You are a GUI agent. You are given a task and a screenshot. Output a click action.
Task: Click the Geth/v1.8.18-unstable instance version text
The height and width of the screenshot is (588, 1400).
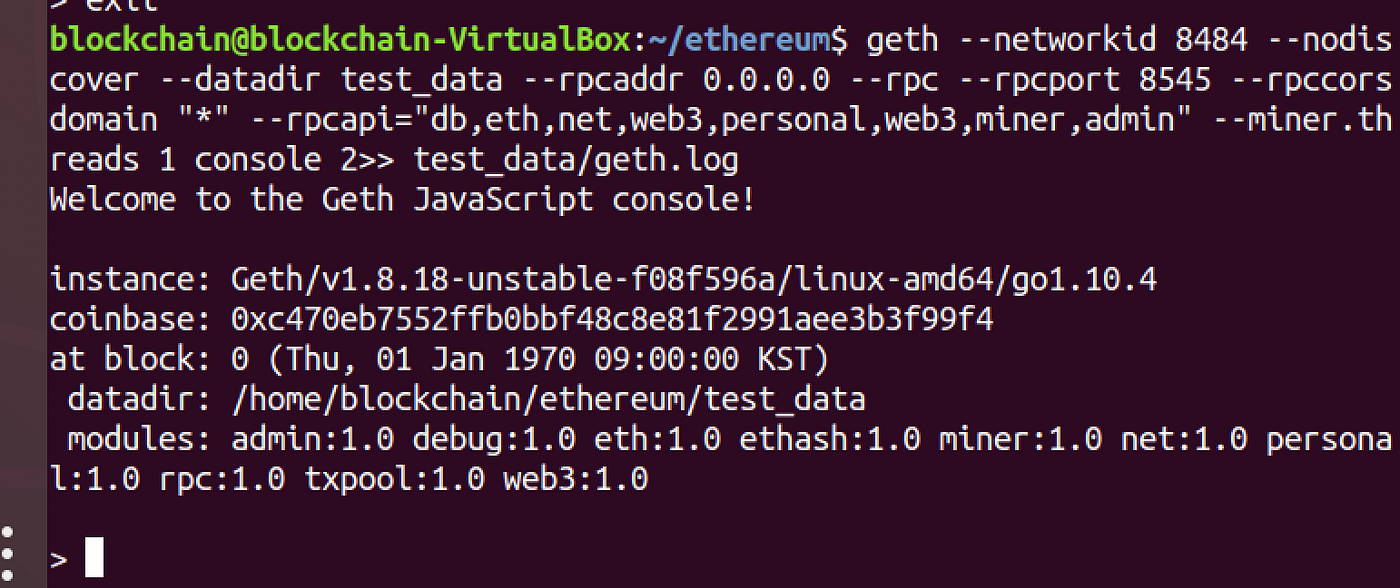point(693,280)
